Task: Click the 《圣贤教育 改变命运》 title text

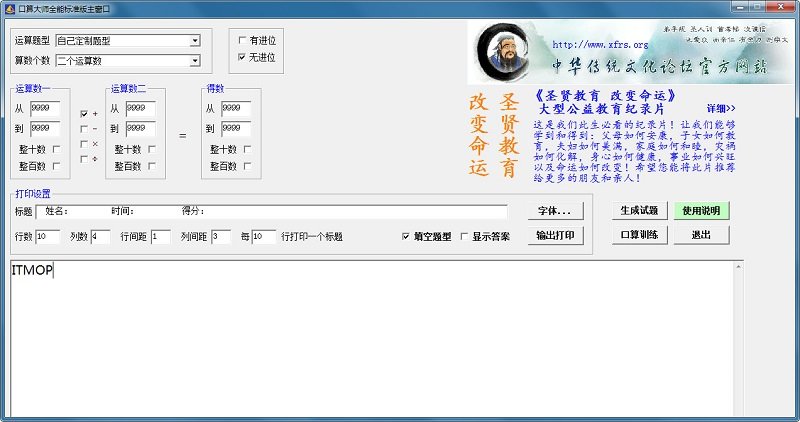Action: (x=605, y=95)
